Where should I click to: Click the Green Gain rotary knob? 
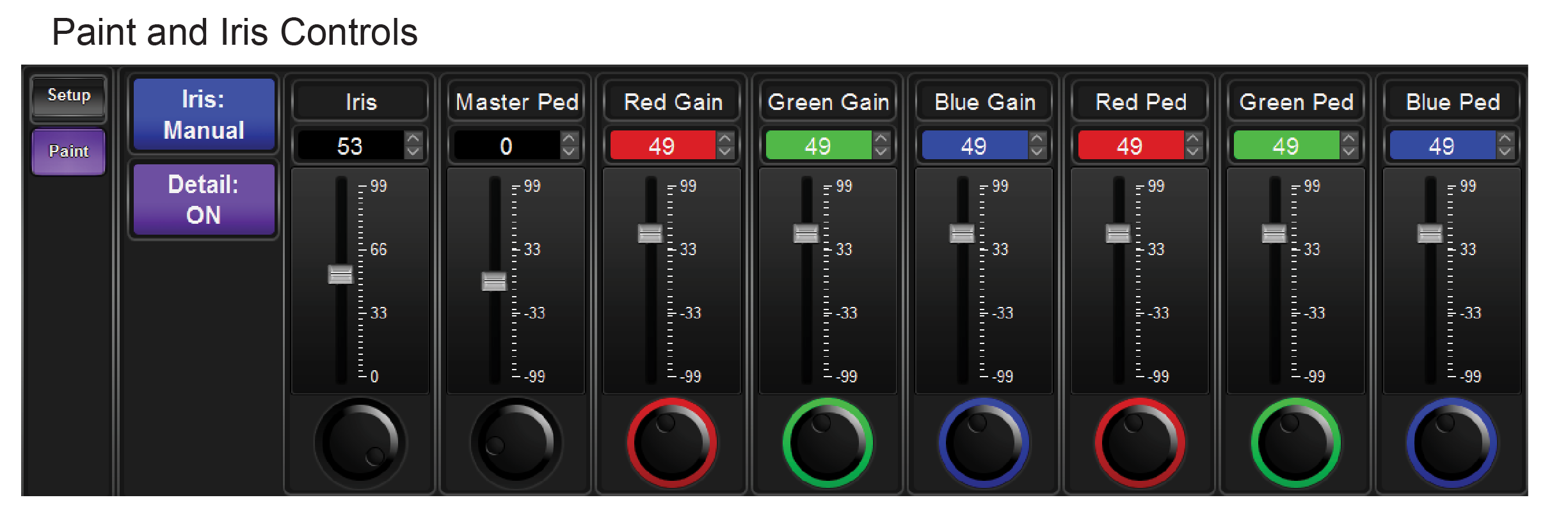click(x=828, y=442)
